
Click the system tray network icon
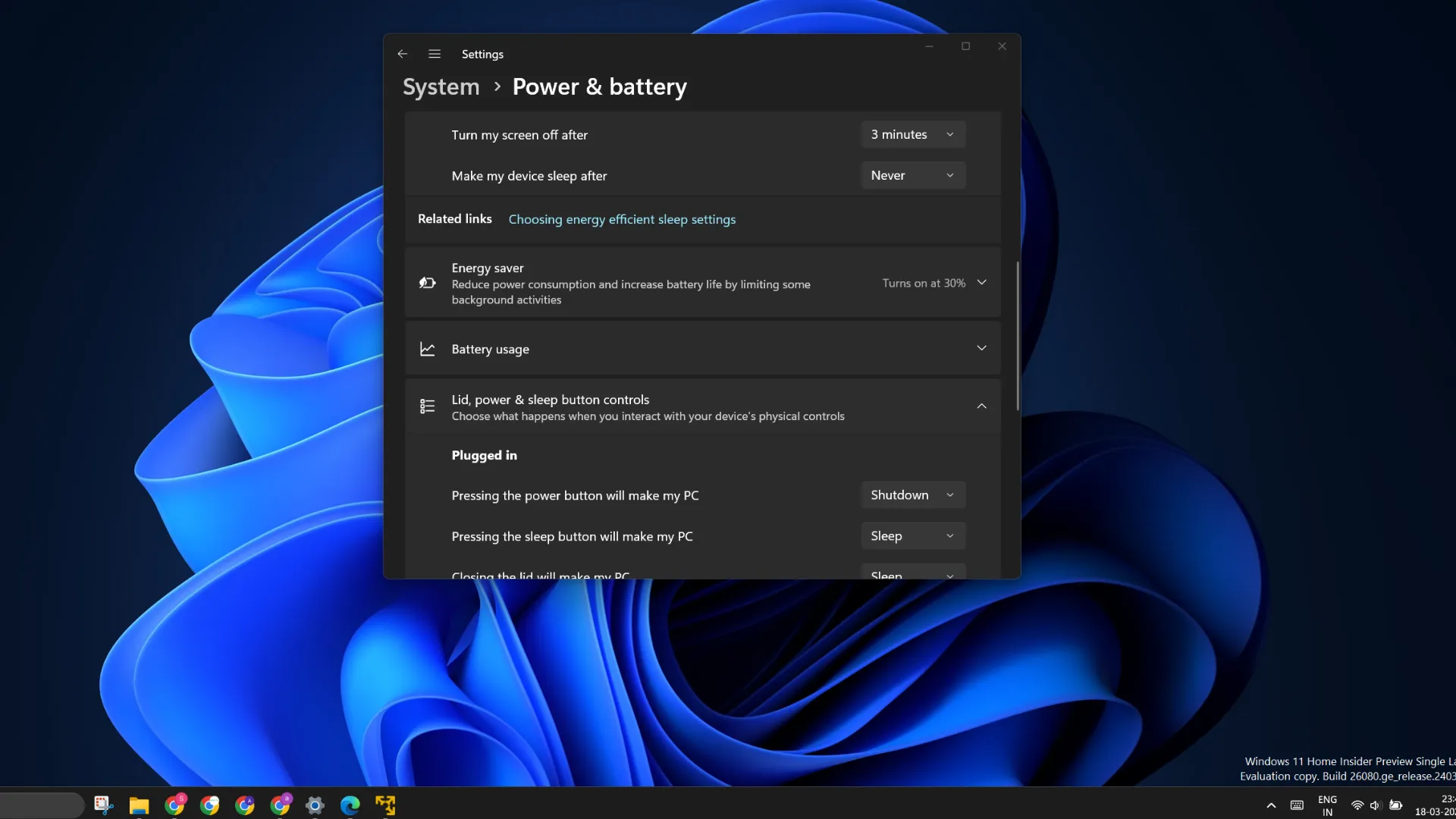click(x=1357, y=804)
